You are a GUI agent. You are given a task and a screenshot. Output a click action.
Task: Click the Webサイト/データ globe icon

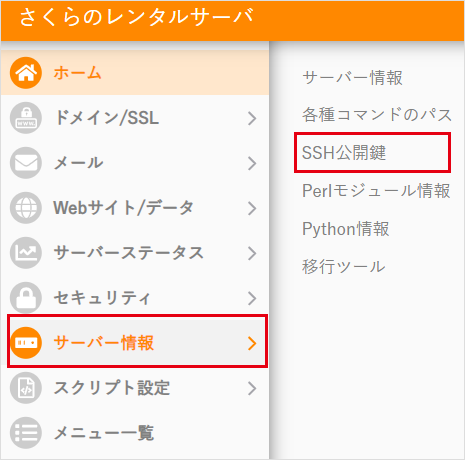(x=26, y=208)
